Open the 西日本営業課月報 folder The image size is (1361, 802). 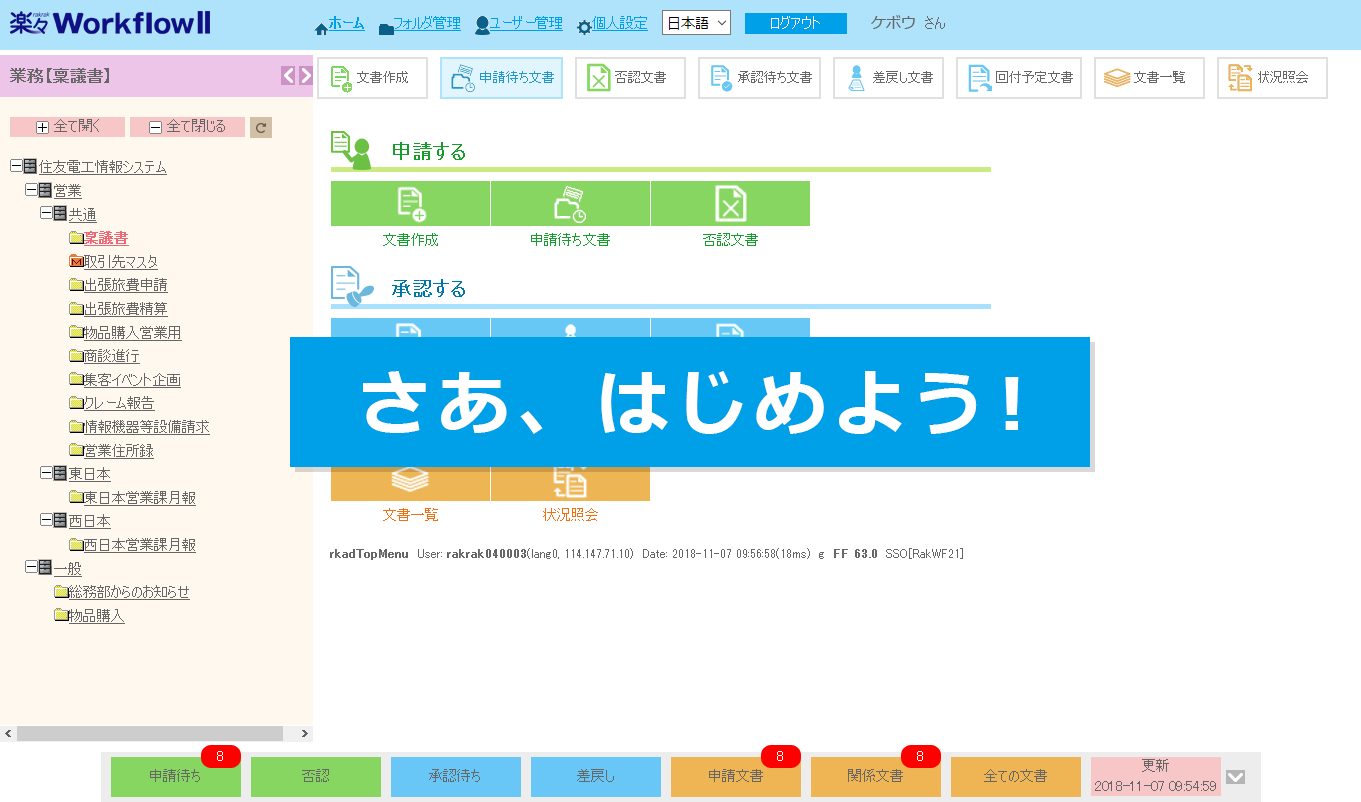(x=139, y=545)
